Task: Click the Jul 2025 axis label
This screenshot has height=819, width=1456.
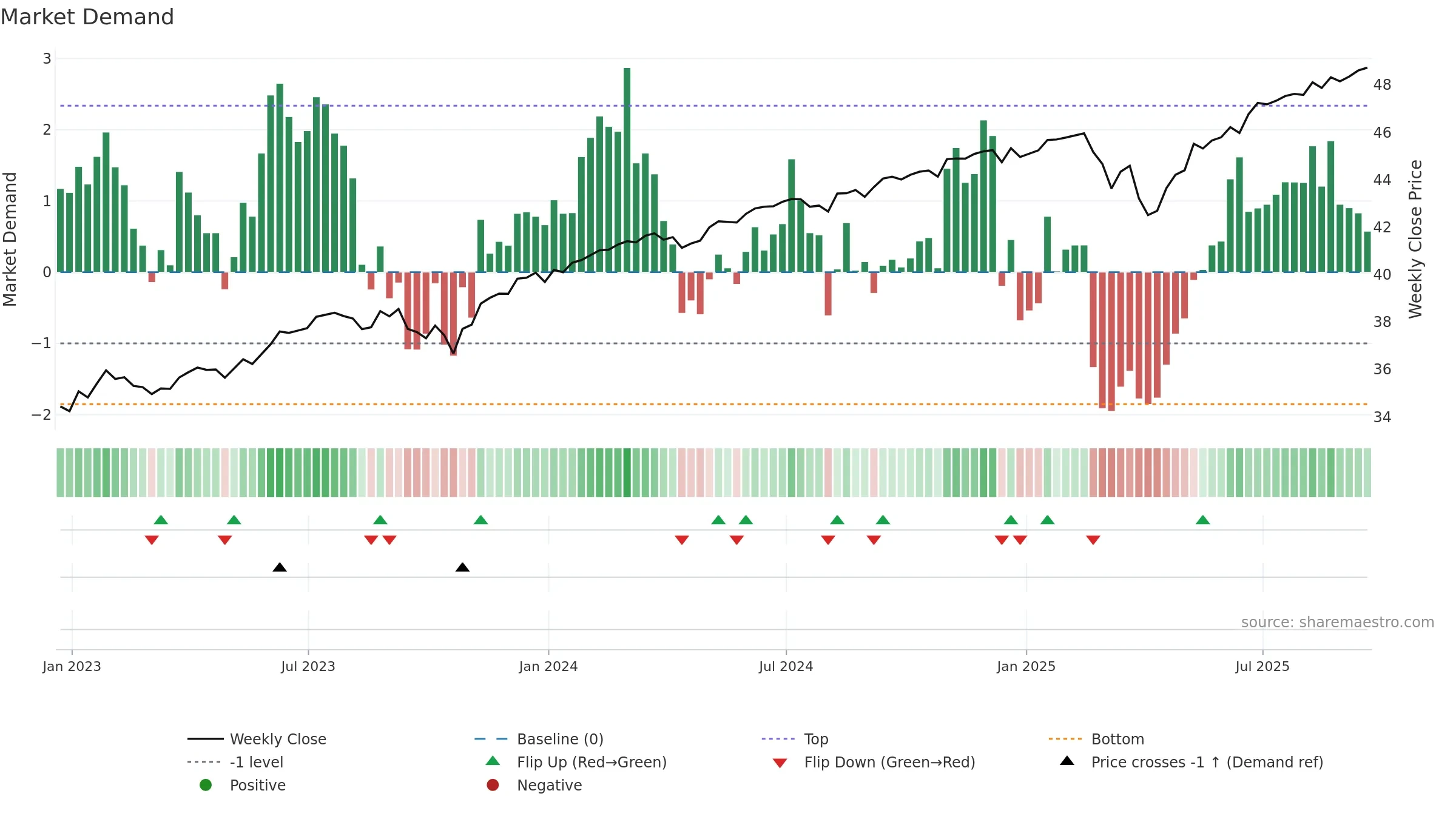Action: [1262, 667]
